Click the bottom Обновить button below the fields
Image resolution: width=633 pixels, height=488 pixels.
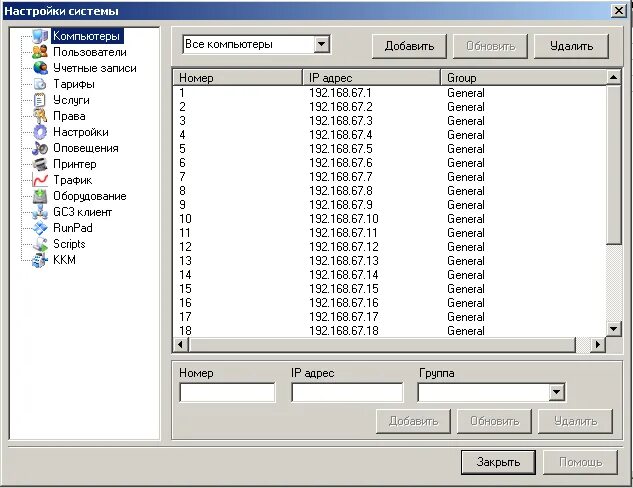pyautogui.click(x=495, y=421)
